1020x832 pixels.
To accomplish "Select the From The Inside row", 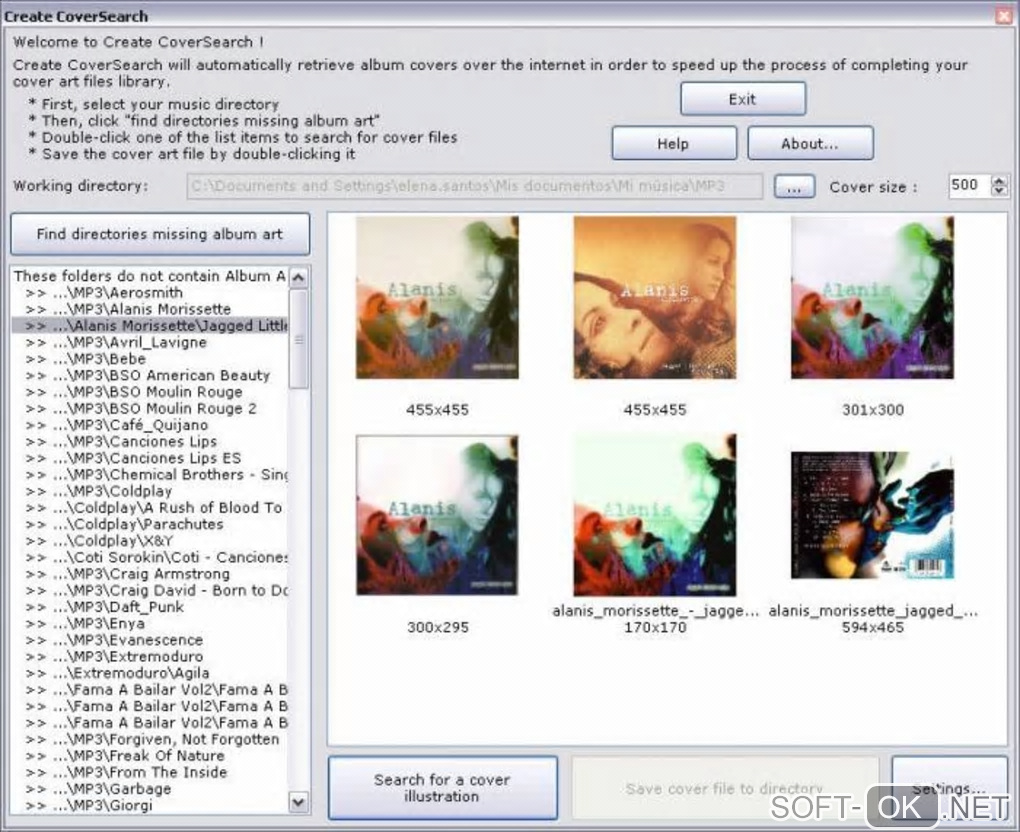I will pyautogui.click(x=150, y=772).
